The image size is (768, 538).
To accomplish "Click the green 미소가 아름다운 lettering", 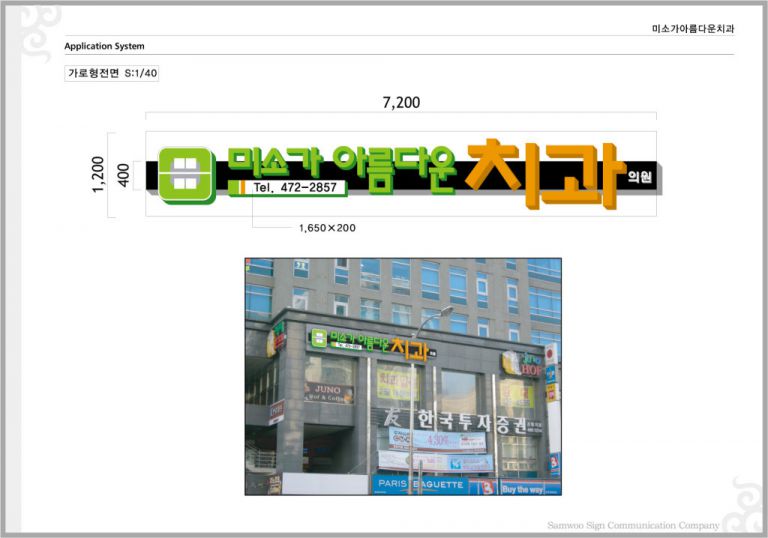I will pos(341,163).
